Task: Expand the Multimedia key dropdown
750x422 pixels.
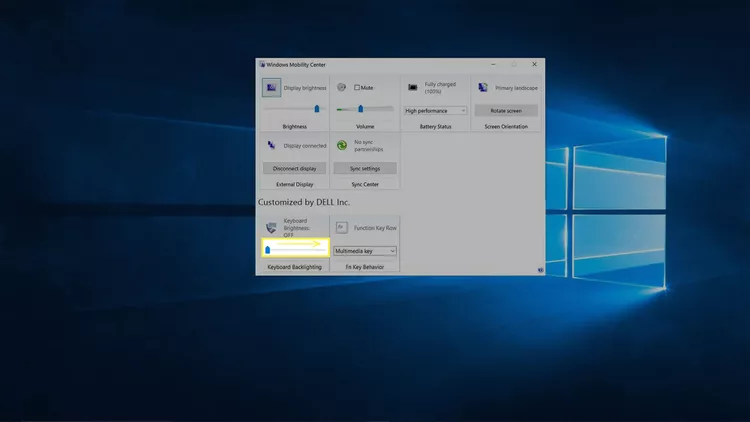Action: pyautogui.click(x=364, y=251)
